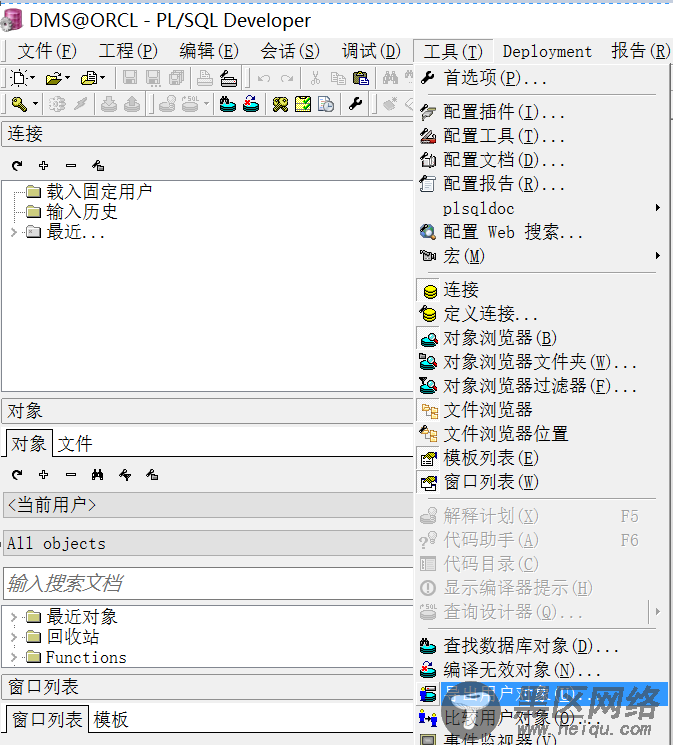This screenshot has width=673, height=746.
Task: Click the Open file folder toolbar icon
Action: coord(54,78)
